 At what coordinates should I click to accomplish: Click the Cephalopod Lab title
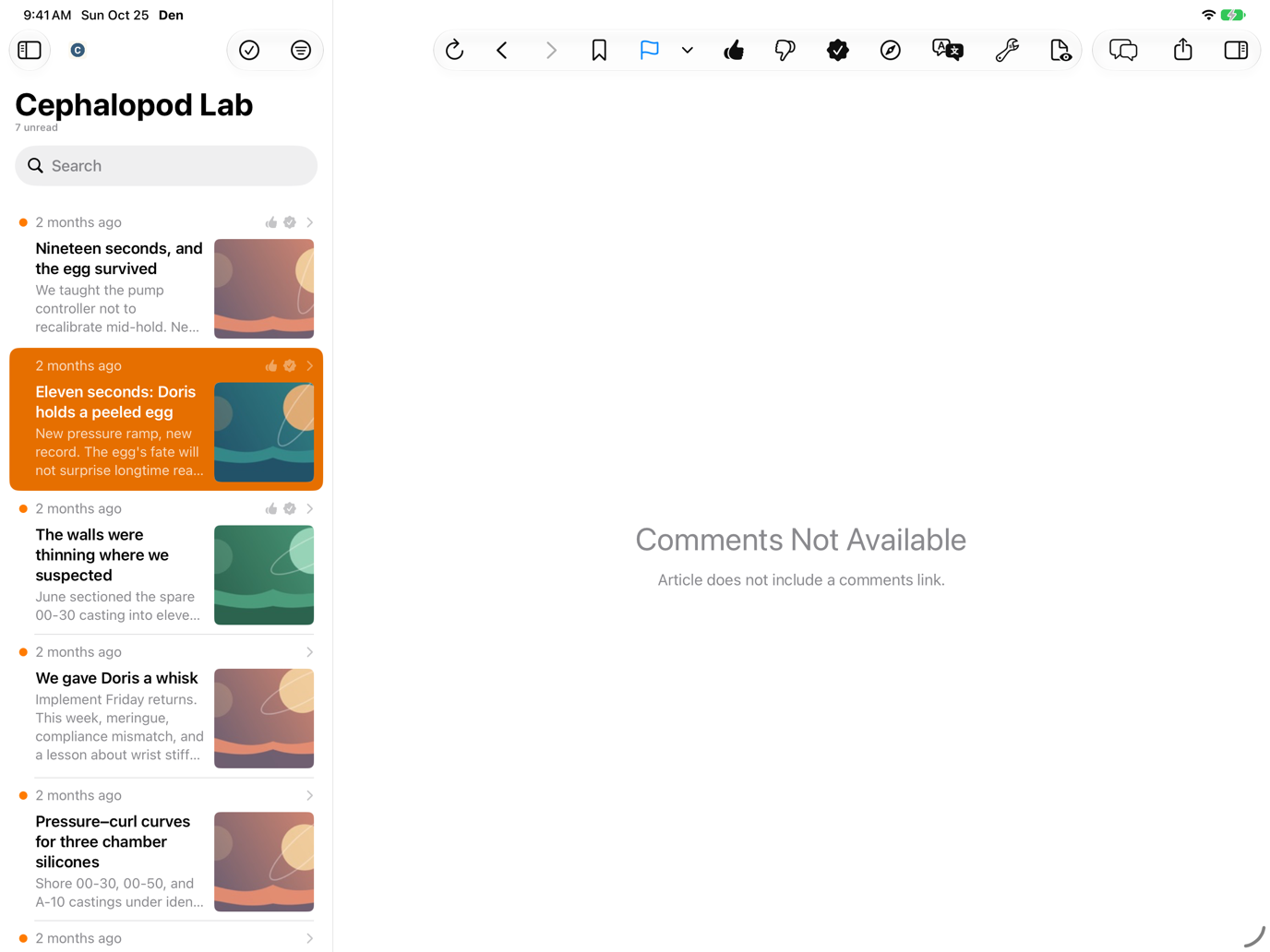pyautogui.click(x=134, y=105)
